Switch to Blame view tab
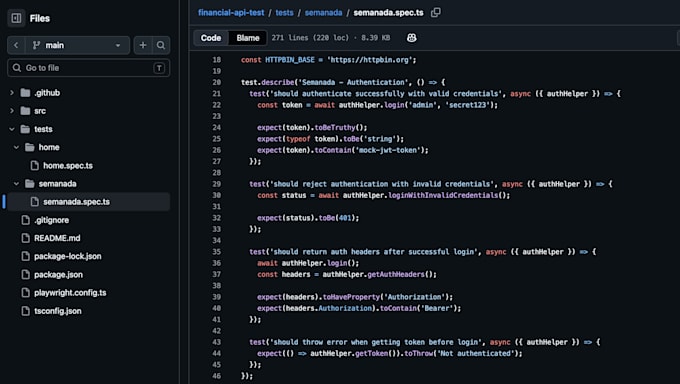This screenshot has width=680, height=384. click(x=248, y=38)
